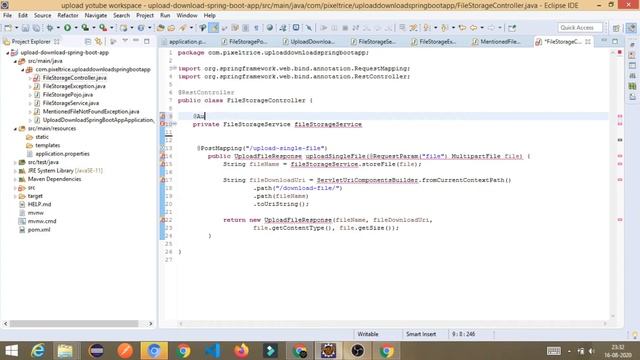Image resolution: width=640 pixels, height=360 pixels.
Task: Click the Show whitespace characters pilcrow icon
Action: (256, 28)
